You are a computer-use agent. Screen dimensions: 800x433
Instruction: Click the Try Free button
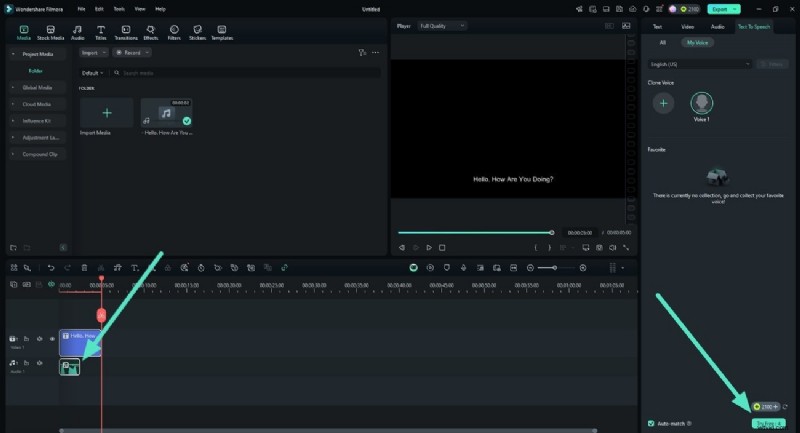[x=768, y=423]
